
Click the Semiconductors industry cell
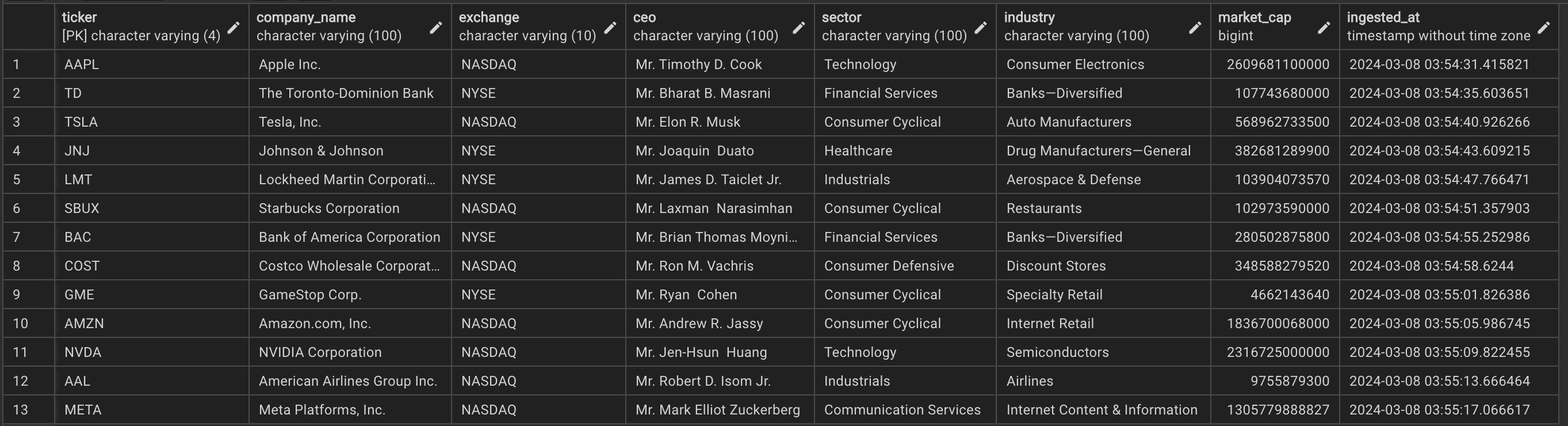(1104, 352)
